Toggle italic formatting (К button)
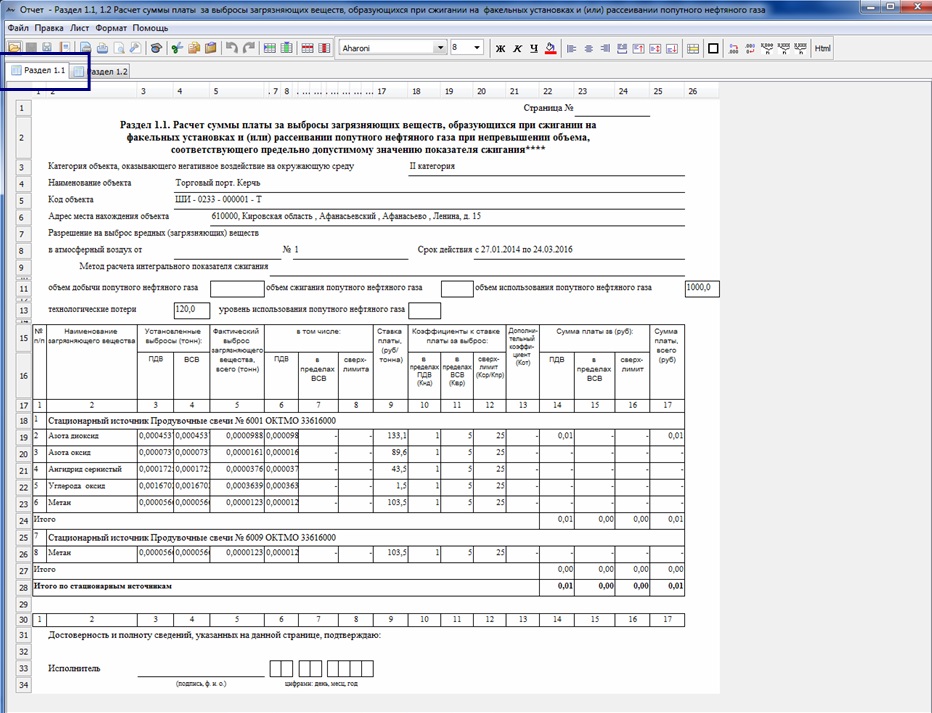This screenshot has height=713, width=932. (517, 48)
